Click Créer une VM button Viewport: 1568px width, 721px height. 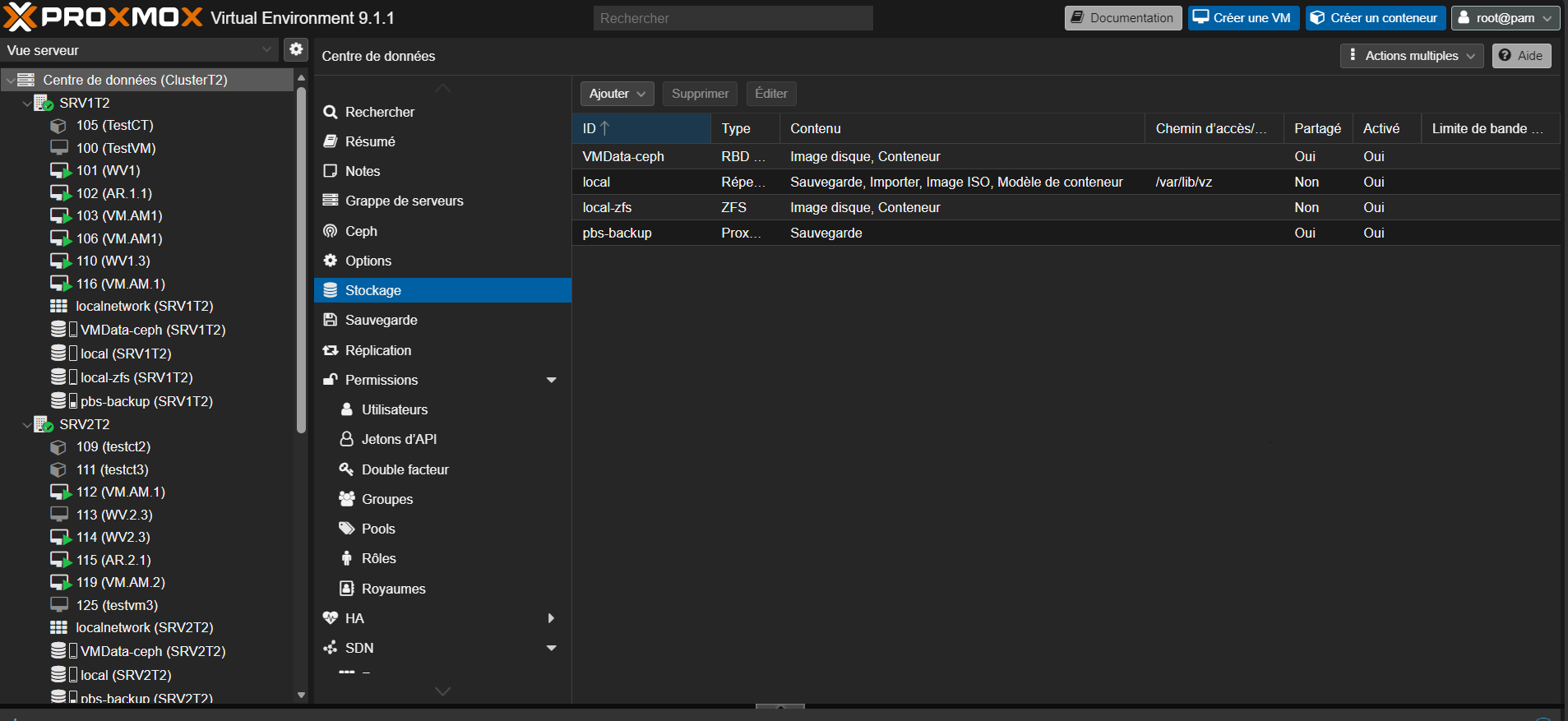[x=1242, y=17]
